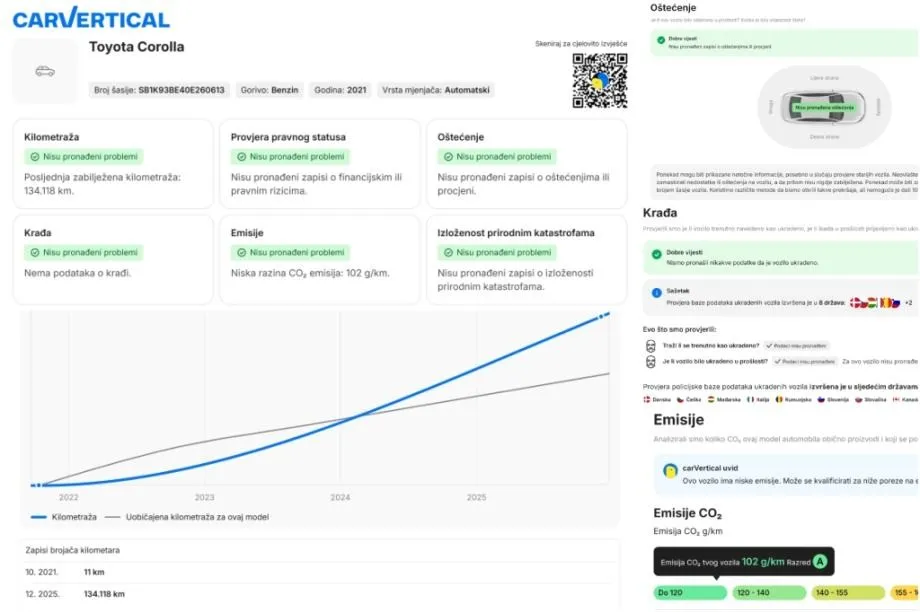Select the yellow '140 - 155' emission band

[x=848, y=593]
